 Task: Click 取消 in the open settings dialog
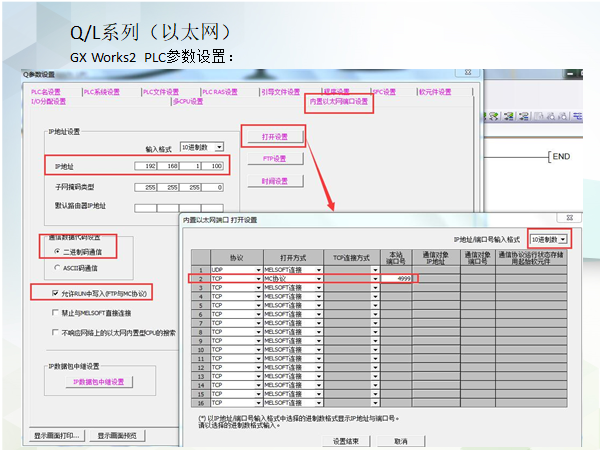tap(401, 441)
